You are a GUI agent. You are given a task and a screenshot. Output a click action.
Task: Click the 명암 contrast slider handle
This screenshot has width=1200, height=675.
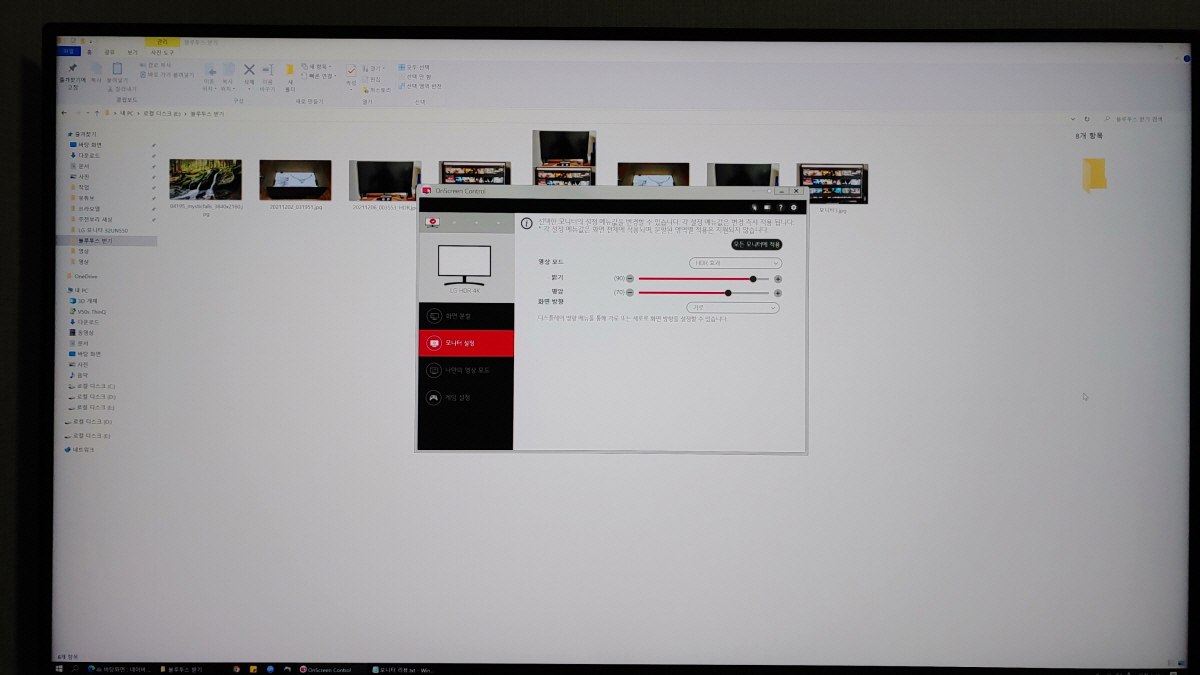[728, 293]
